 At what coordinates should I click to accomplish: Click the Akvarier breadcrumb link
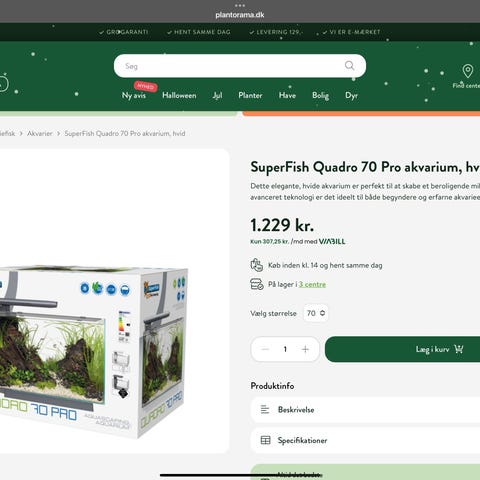(40, 133)
